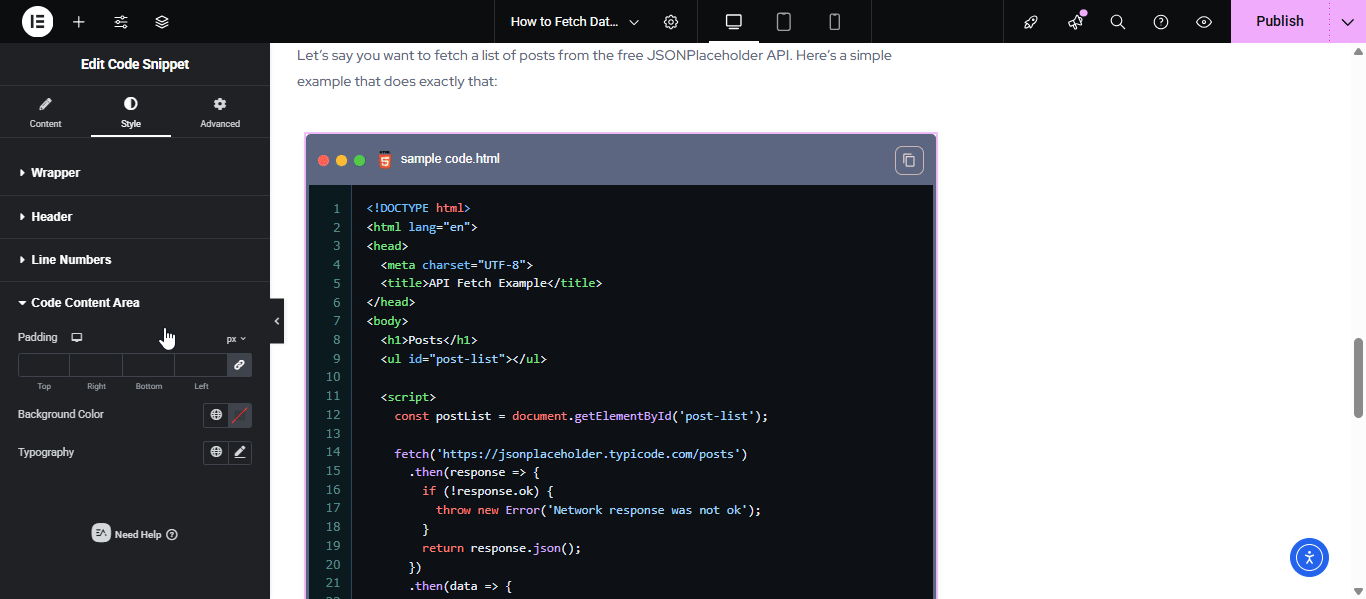Screen dimensions: 1366x599
Task: Switch to tablet device view
Action: point(784,21)
